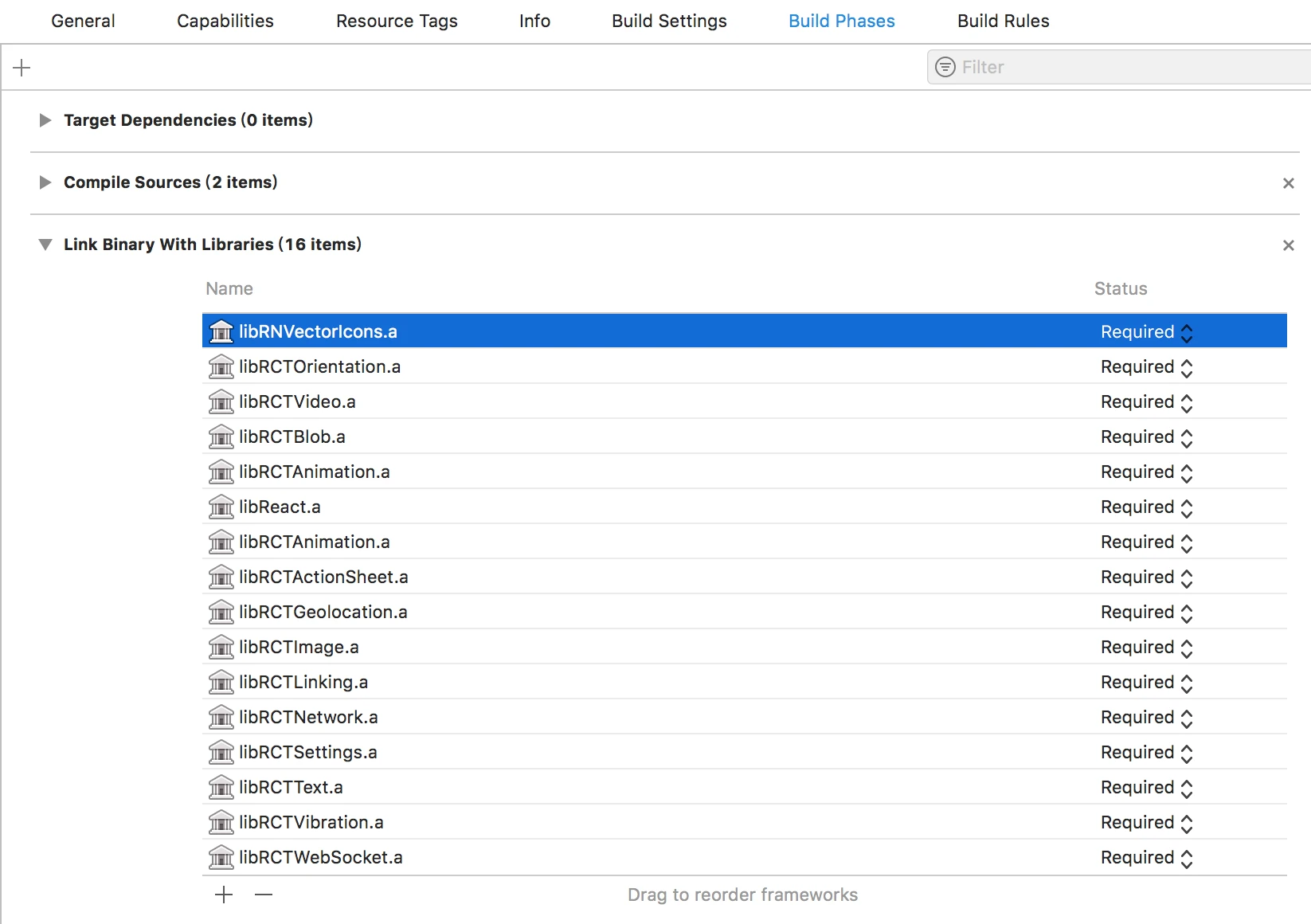Viewport: 1311px width, 924px height.
Task: Select the libRCTNetwork.a row text
Action: click(308, 717)
